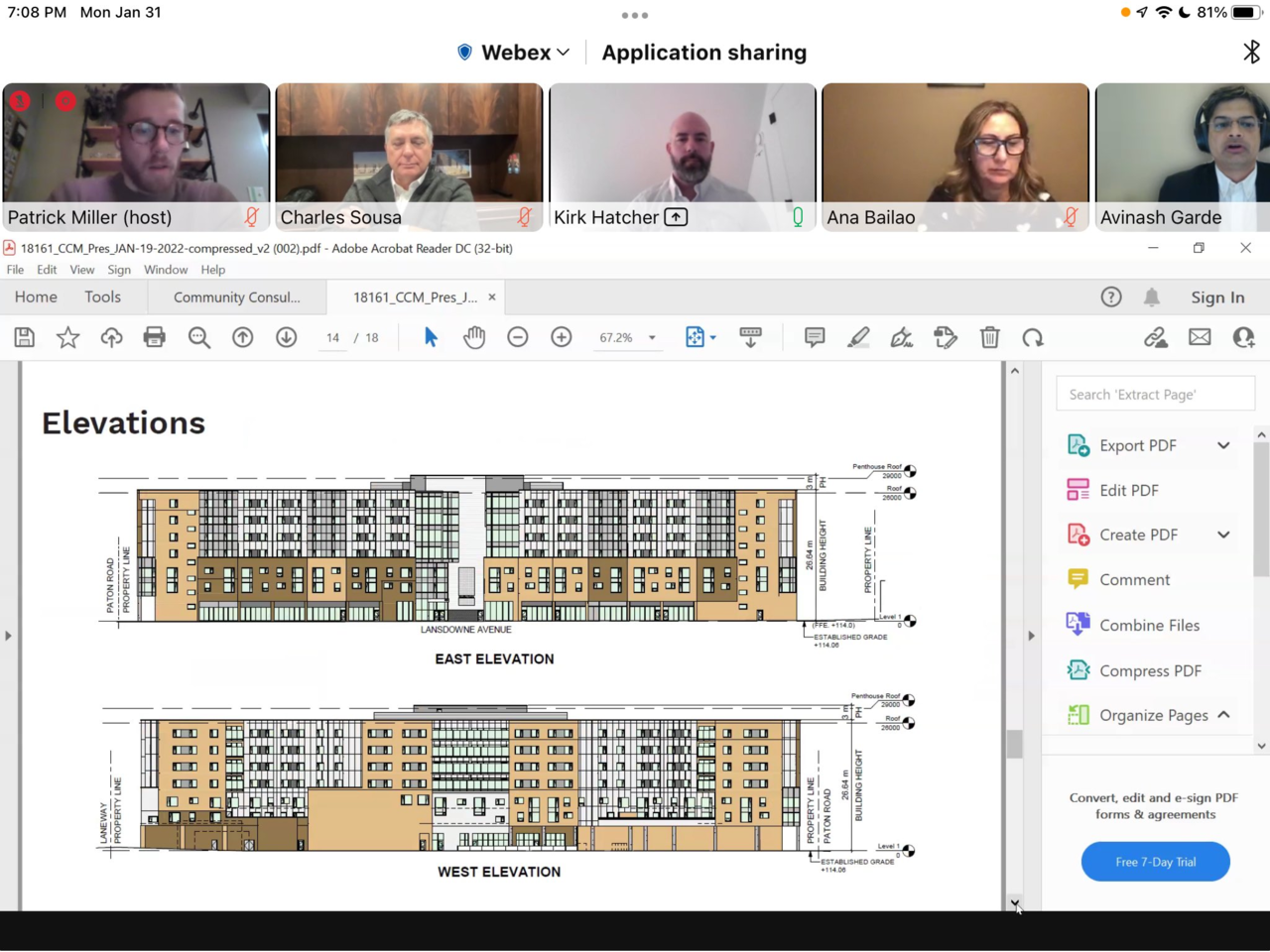Open the Edit menu
Viewport: 1270px width, 952px height.
(x=47, y=270)
